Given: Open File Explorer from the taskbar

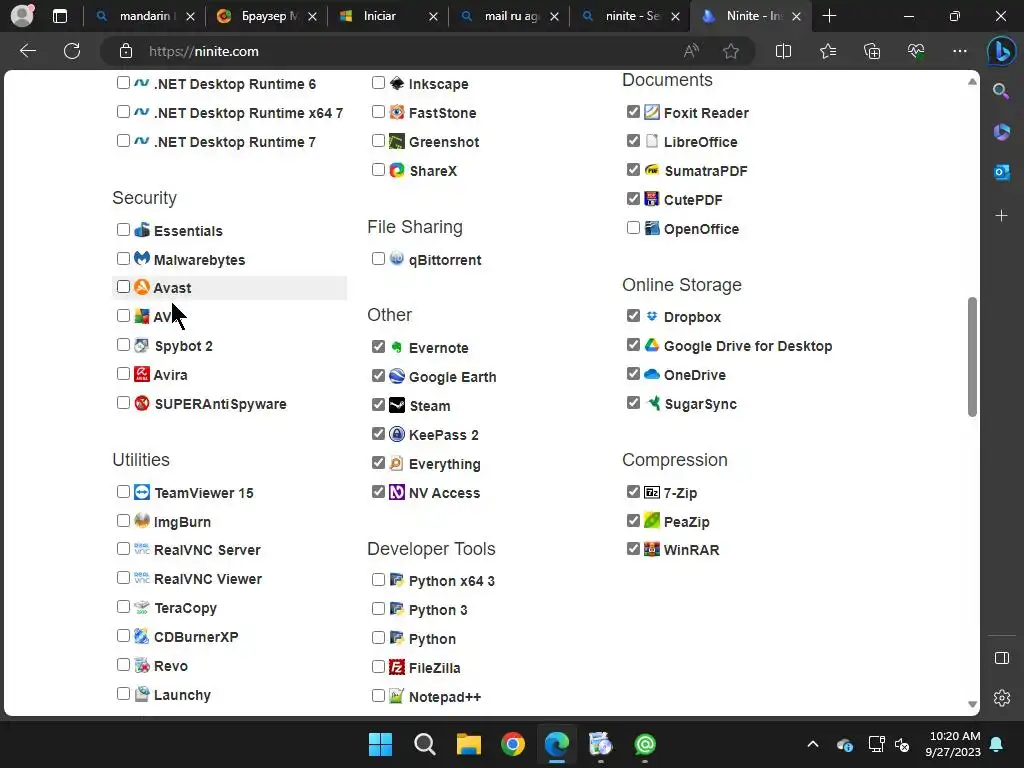Looking at the screenshot, I should coord(468,744).
